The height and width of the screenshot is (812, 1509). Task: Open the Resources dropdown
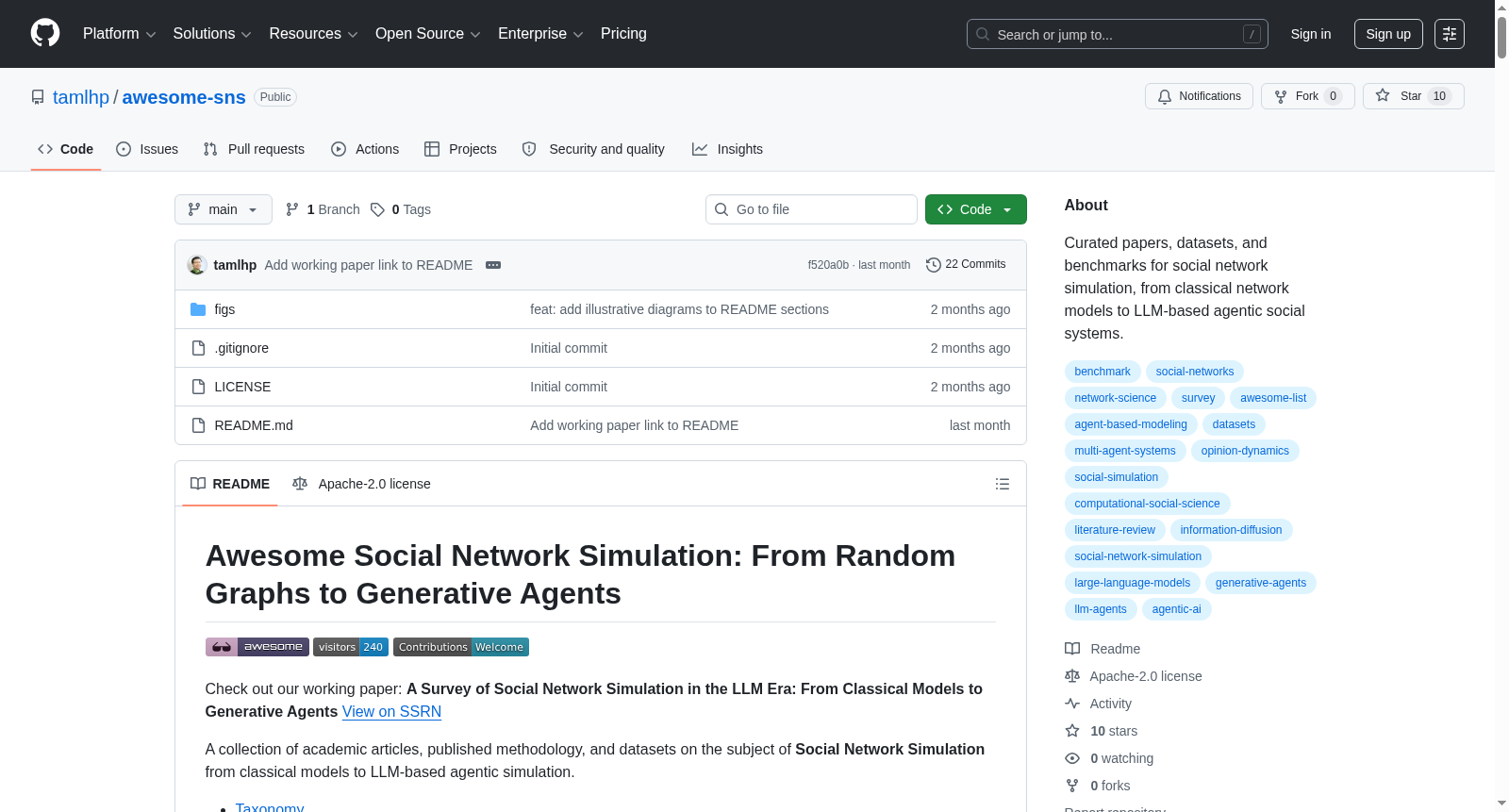(x=313, y=34)
